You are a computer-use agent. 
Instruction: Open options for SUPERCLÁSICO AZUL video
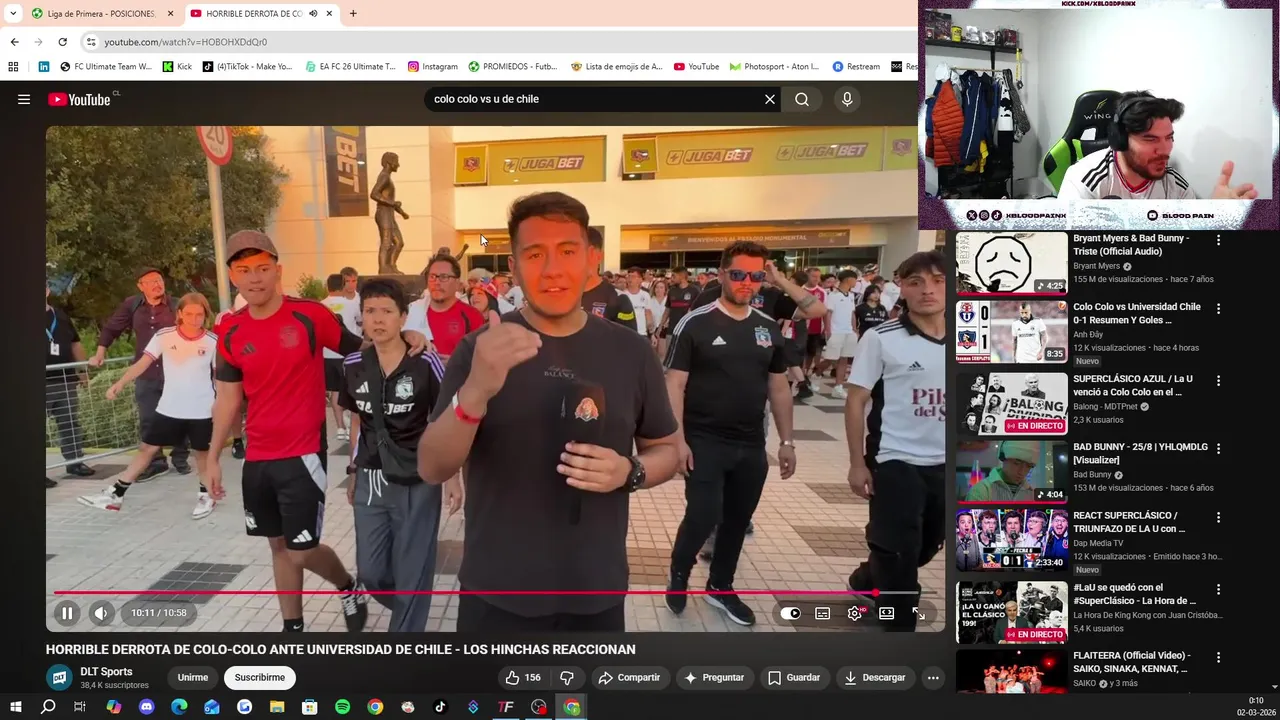pyautogui.click(x=1218, y=380)
